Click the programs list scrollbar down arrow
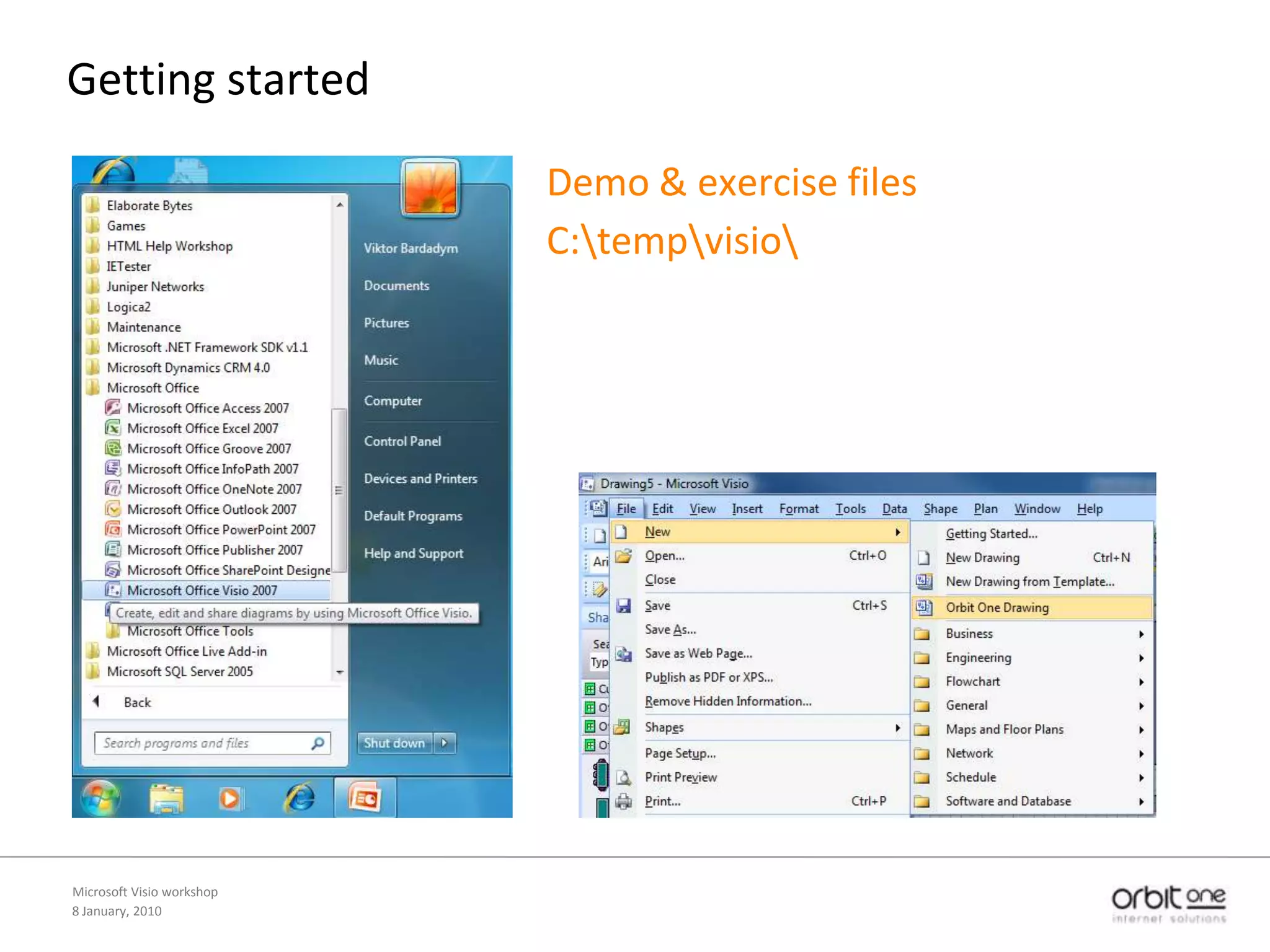The image size is (1270, 952). (x=339, y=672)
